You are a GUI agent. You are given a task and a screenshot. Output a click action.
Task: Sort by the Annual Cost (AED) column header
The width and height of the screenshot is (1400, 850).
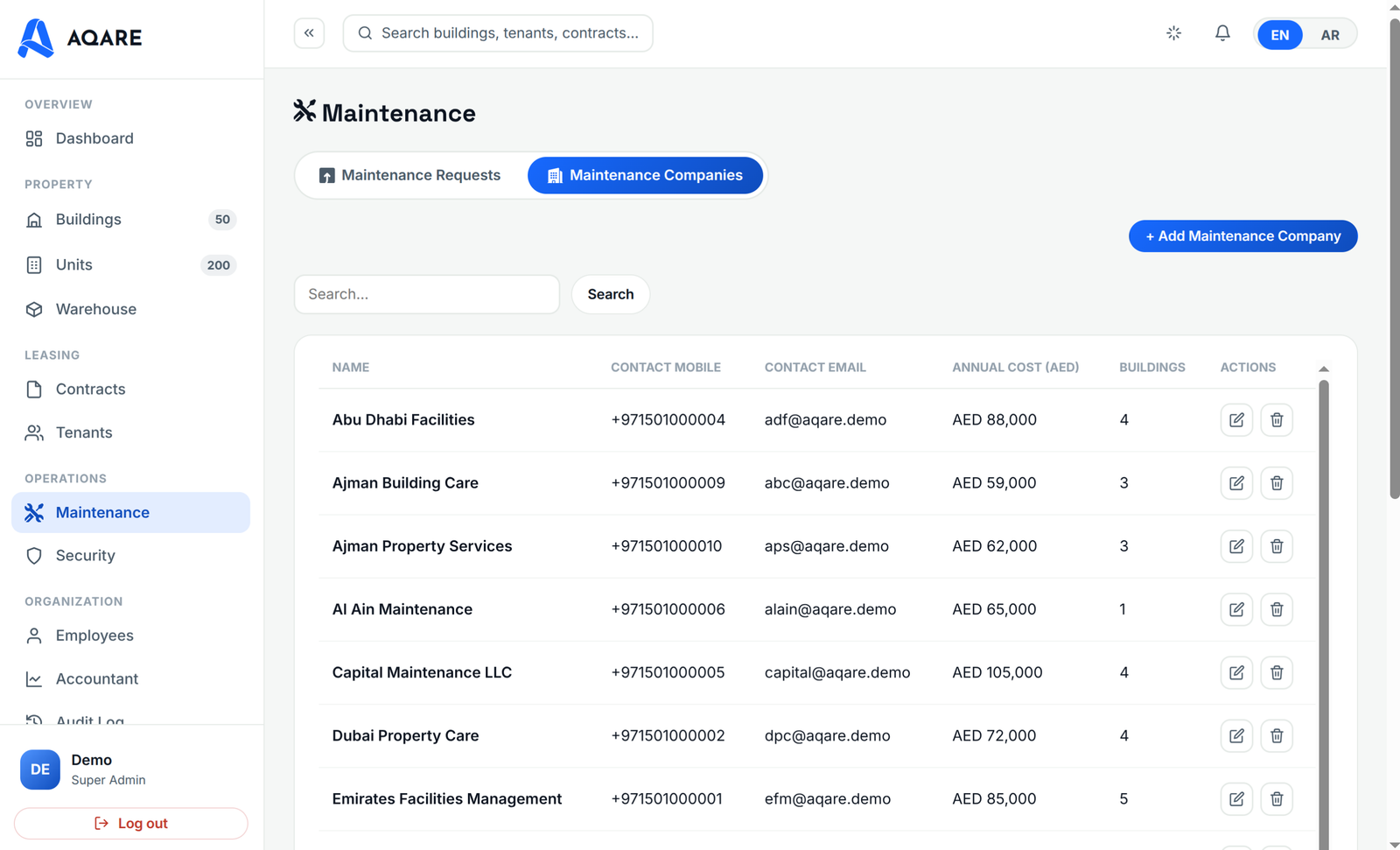coord(1015,368)
